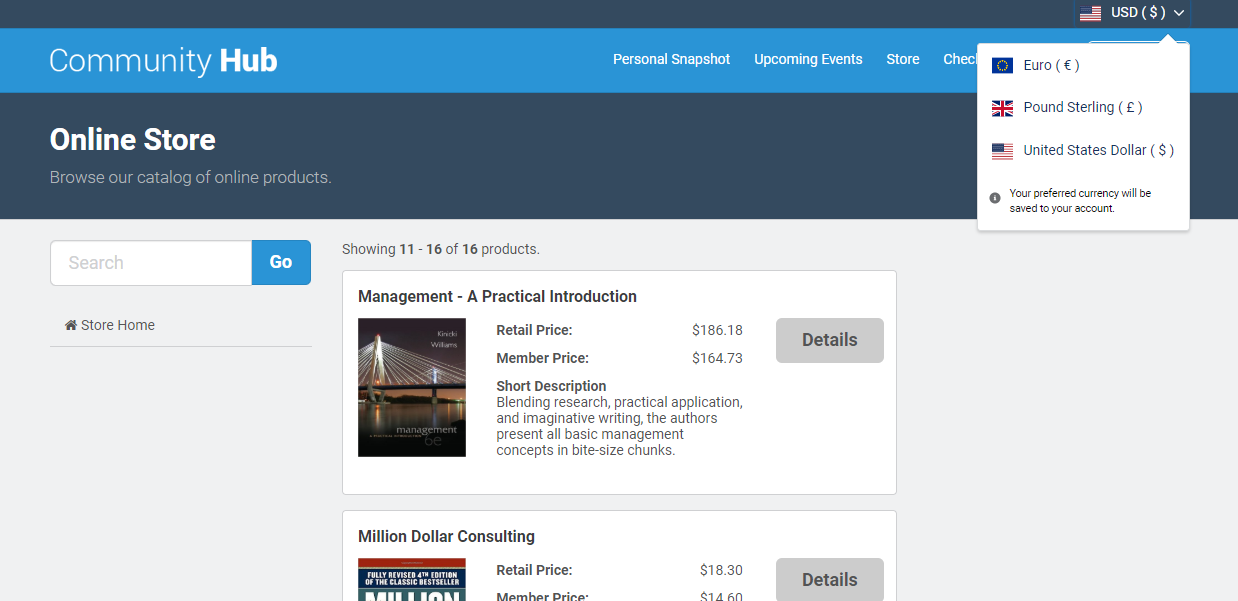Click the Million Dollar Consulting product title
The width and height of the screenshot is (1238, 601).
point(446,536)
